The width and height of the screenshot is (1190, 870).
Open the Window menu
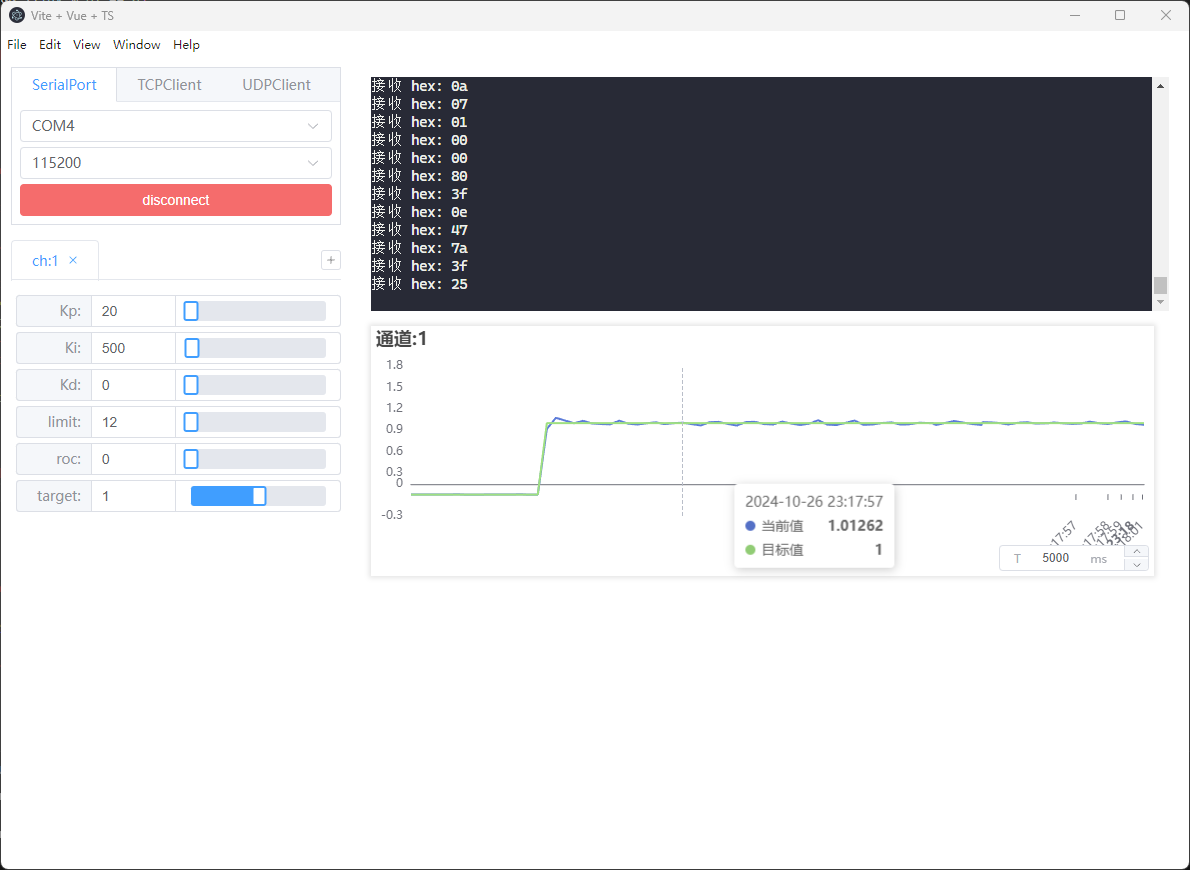(136, 45)
